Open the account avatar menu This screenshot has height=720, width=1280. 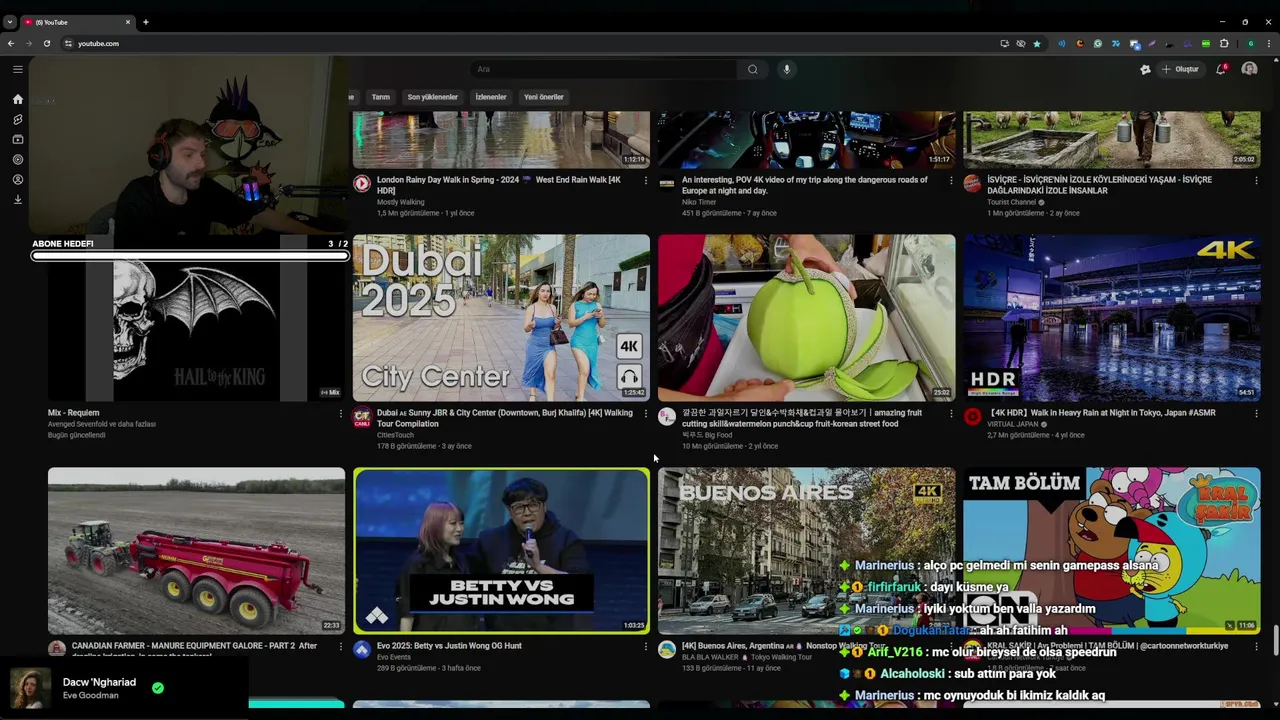point(1249,69)
